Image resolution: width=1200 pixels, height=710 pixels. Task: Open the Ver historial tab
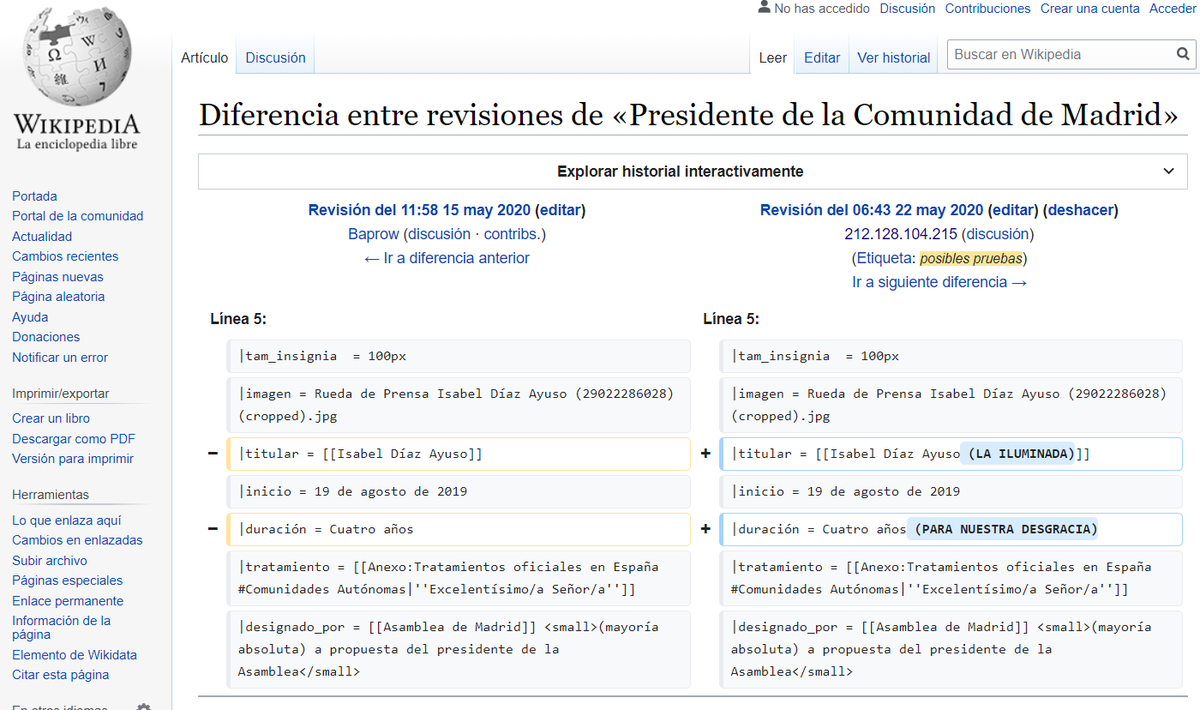point(894,58)
